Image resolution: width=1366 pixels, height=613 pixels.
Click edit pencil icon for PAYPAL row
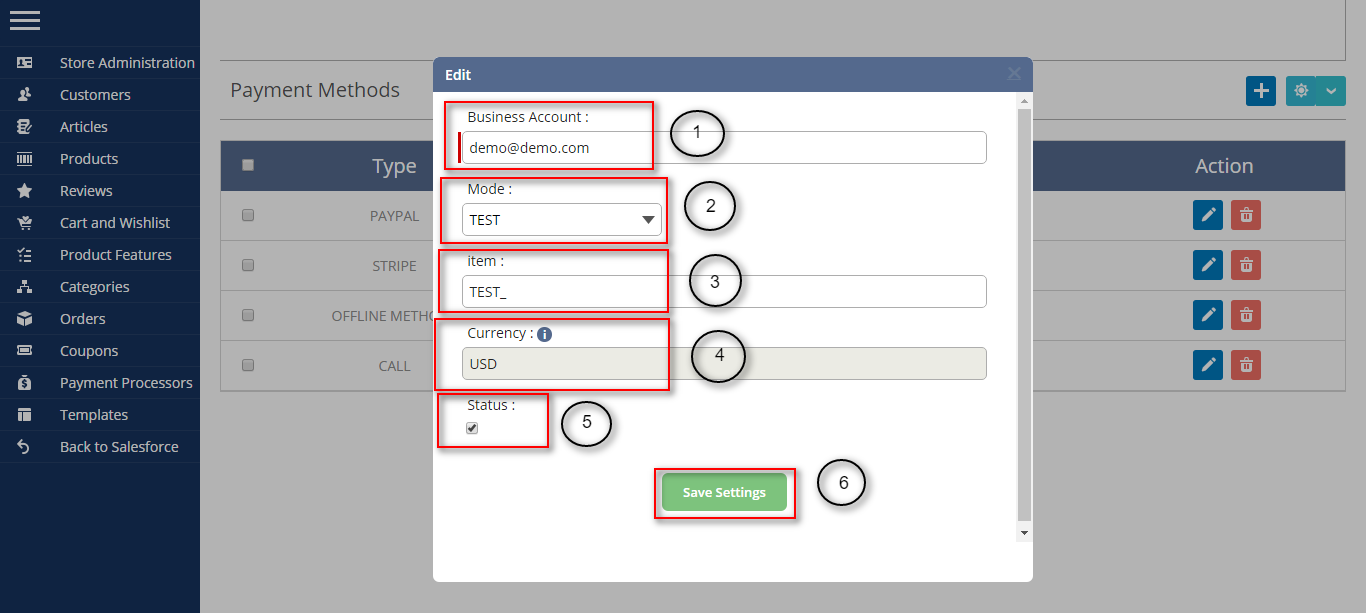point(1208,215)
